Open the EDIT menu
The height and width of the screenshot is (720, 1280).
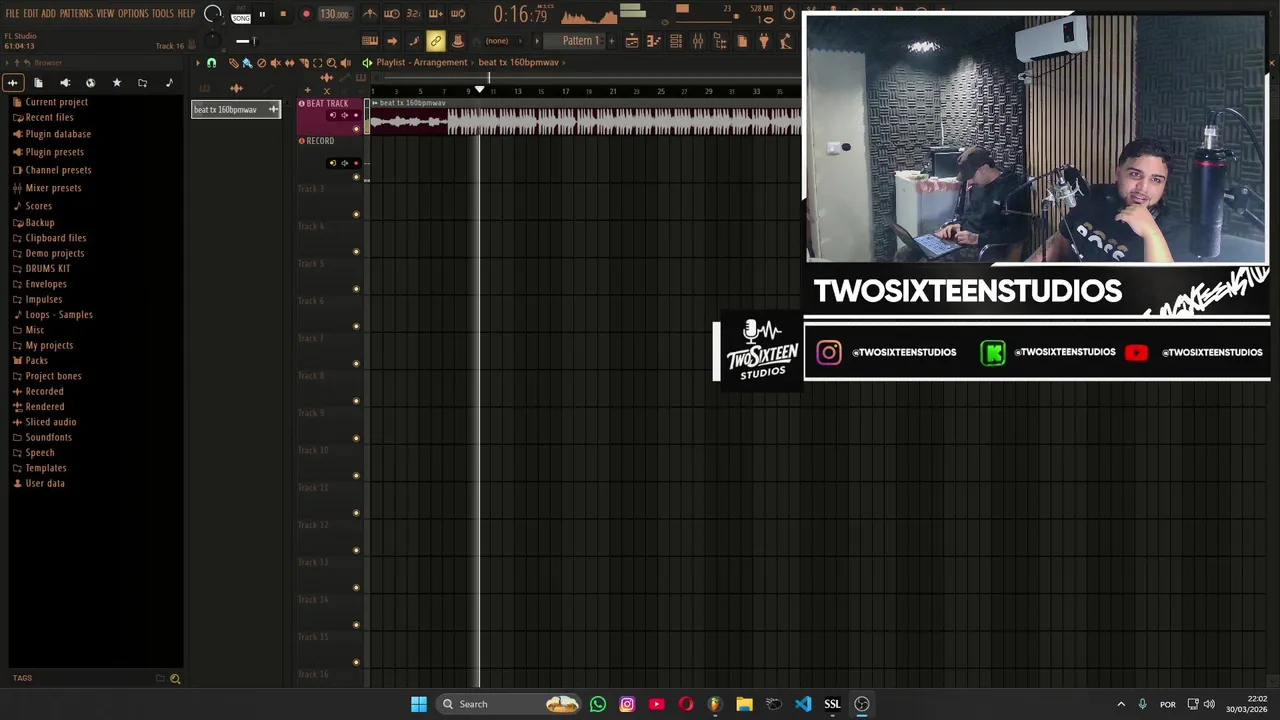[31, 13]
